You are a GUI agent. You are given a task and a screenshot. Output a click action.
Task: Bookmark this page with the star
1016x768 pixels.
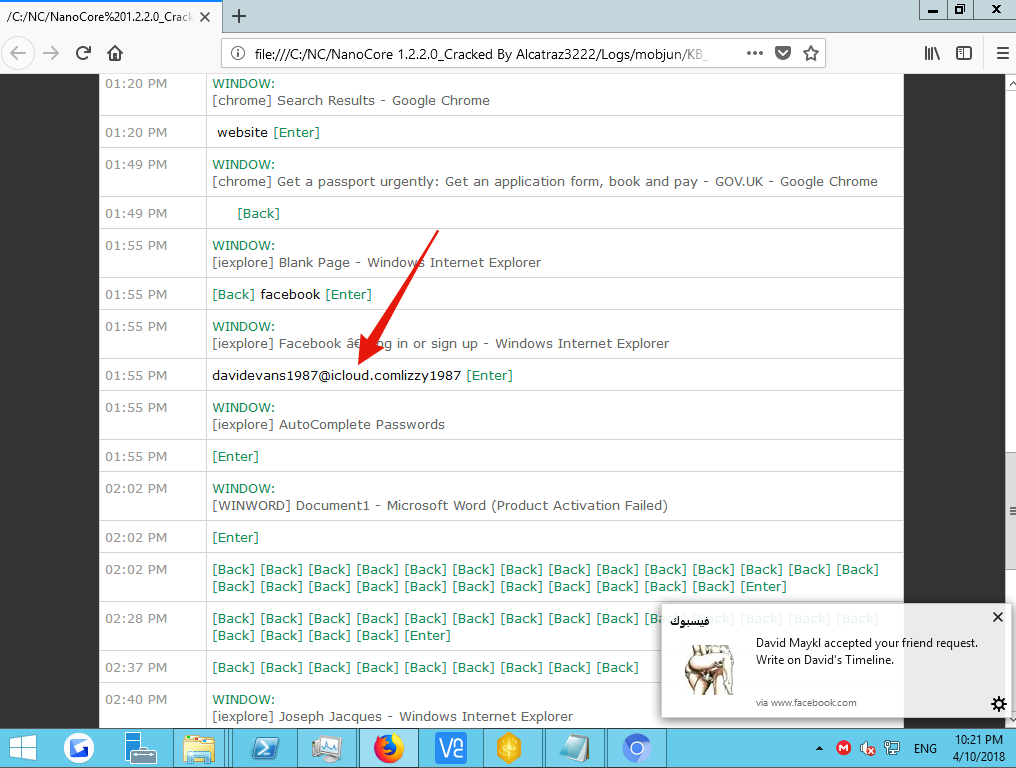coord(811,53)
